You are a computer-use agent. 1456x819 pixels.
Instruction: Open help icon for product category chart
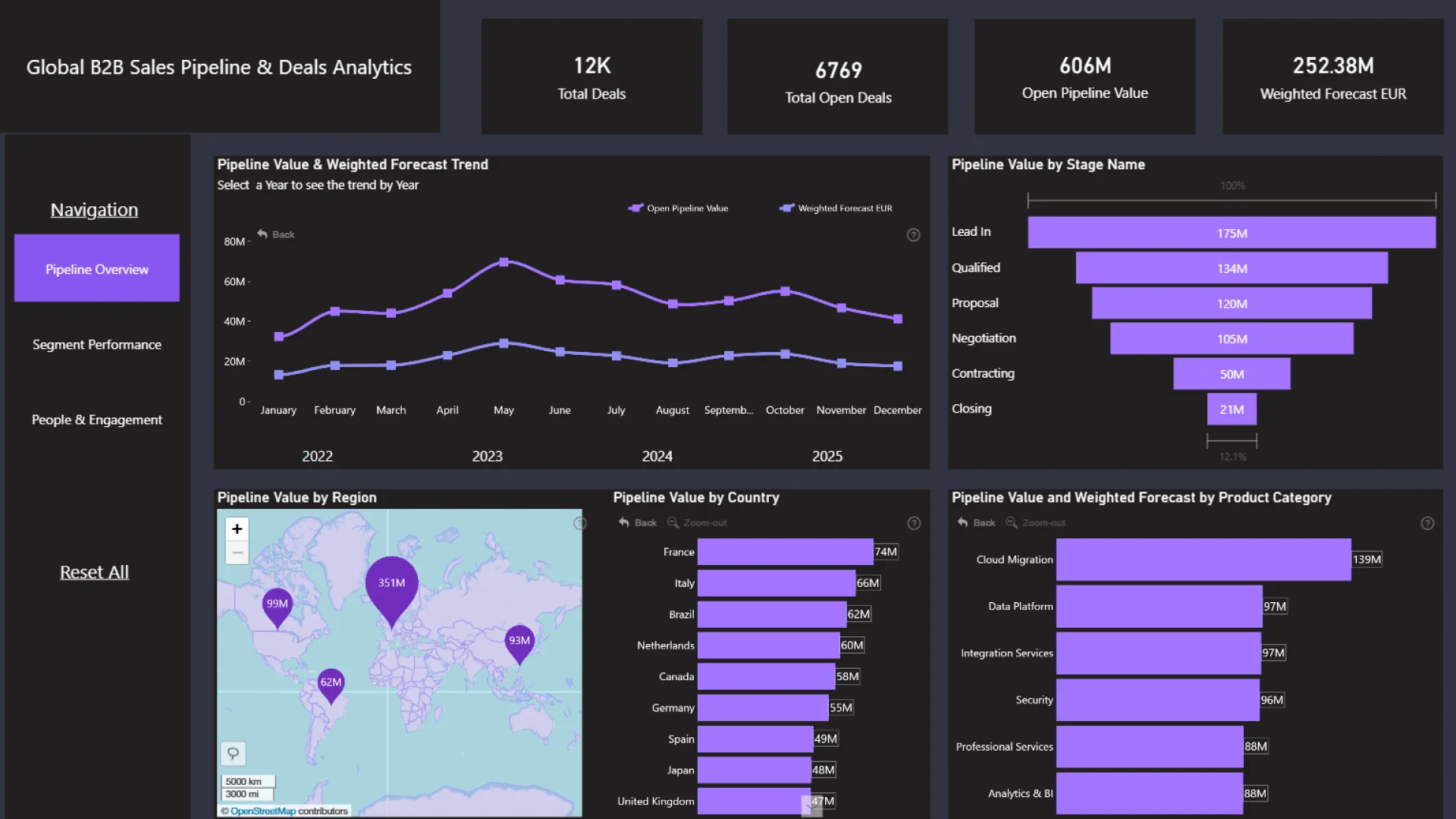point(1427,523)
